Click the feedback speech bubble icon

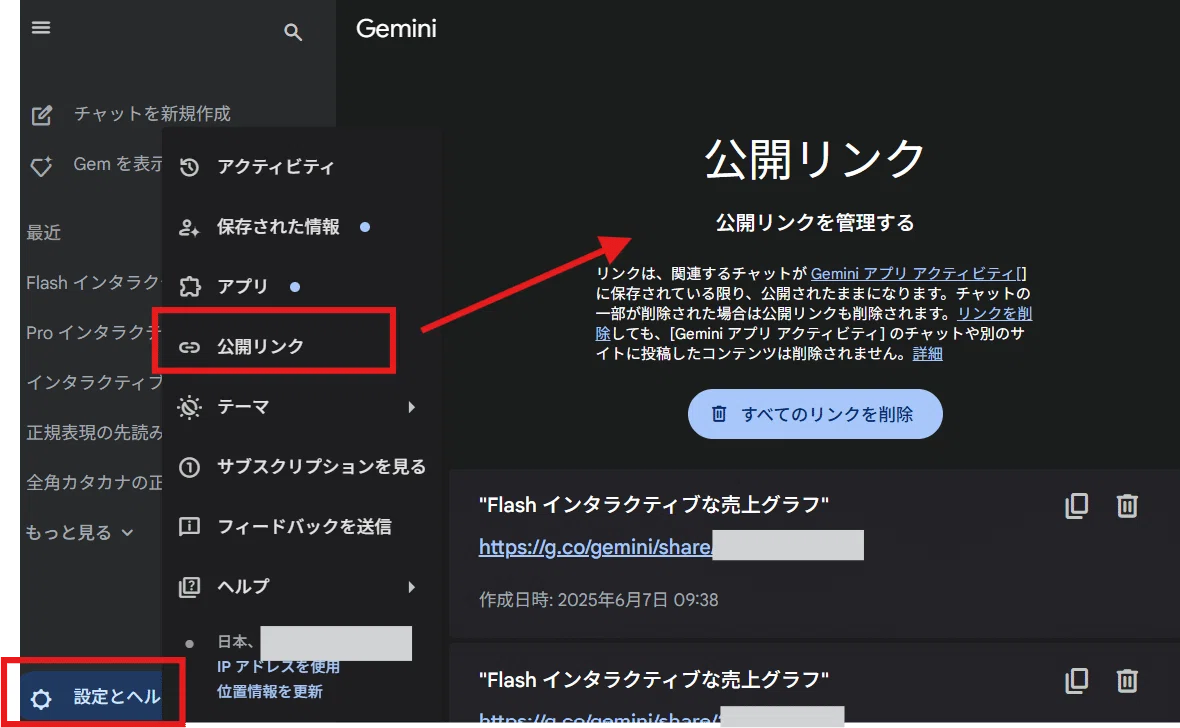(190, 526)
